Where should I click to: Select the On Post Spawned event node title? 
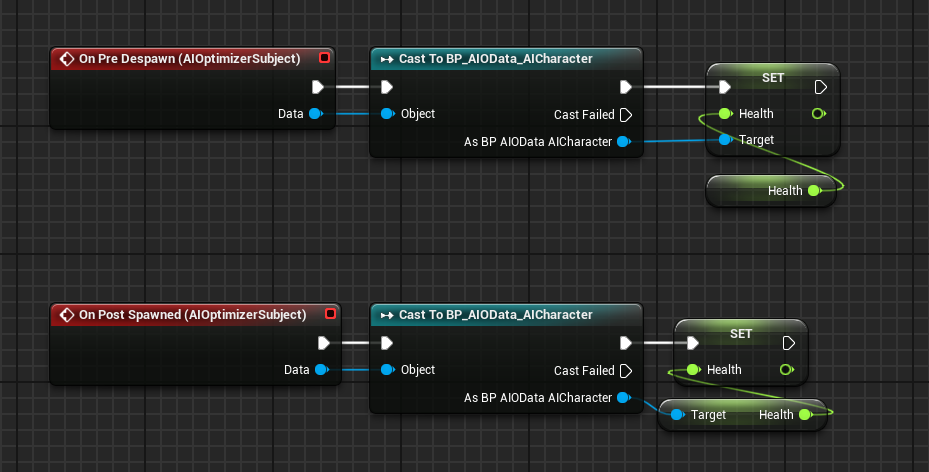tap(192, 315)
